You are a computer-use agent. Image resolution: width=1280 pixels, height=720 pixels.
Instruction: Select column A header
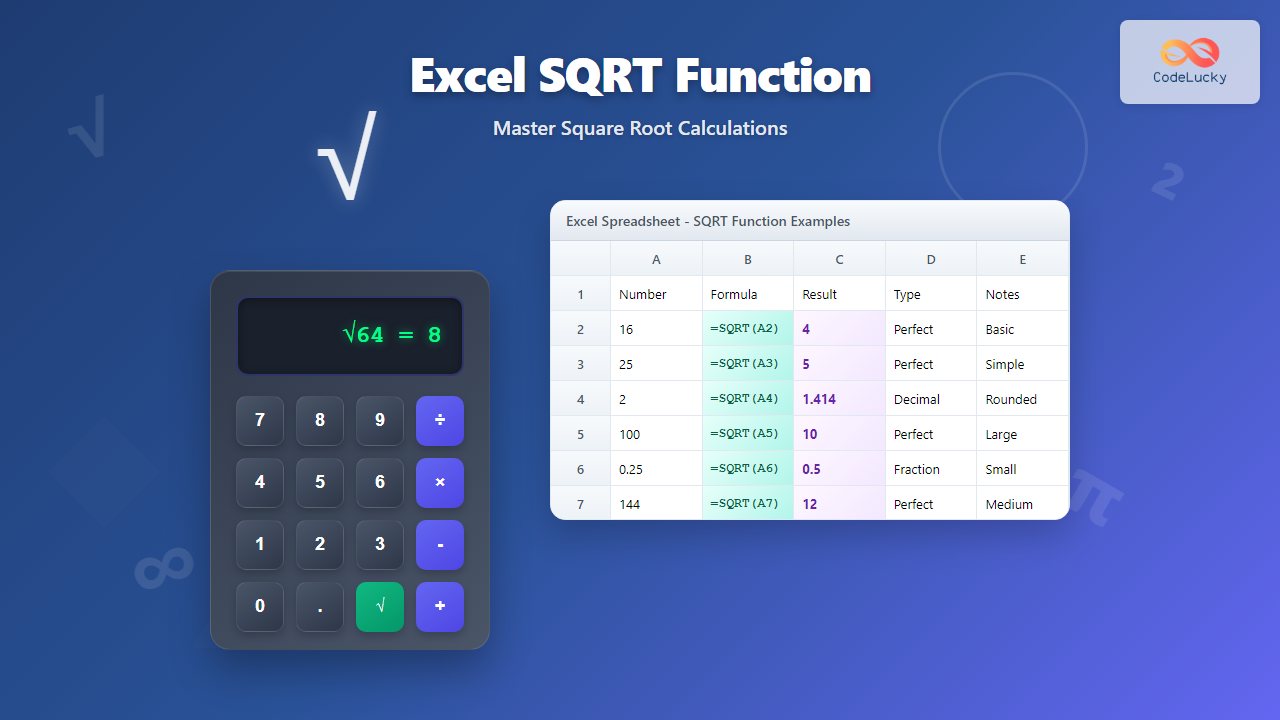point(656,259)
